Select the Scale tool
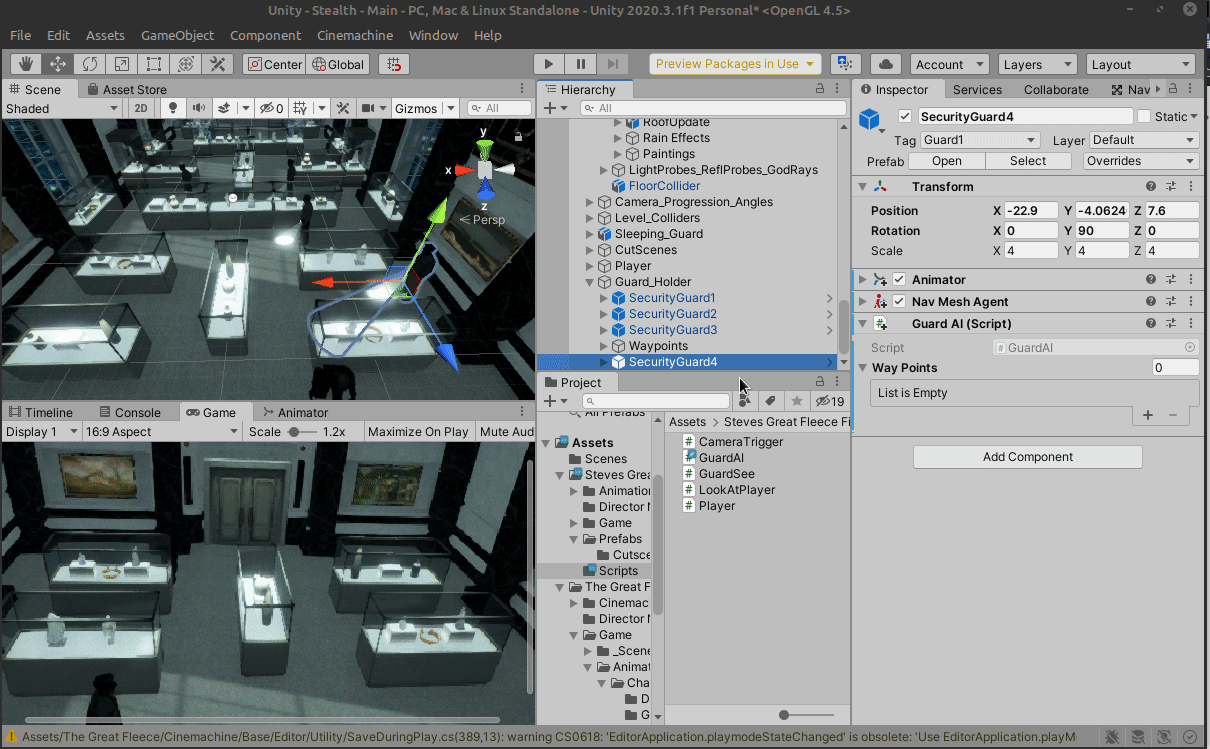The width and height of the screenshot is (1210, 749). [121, 64]
